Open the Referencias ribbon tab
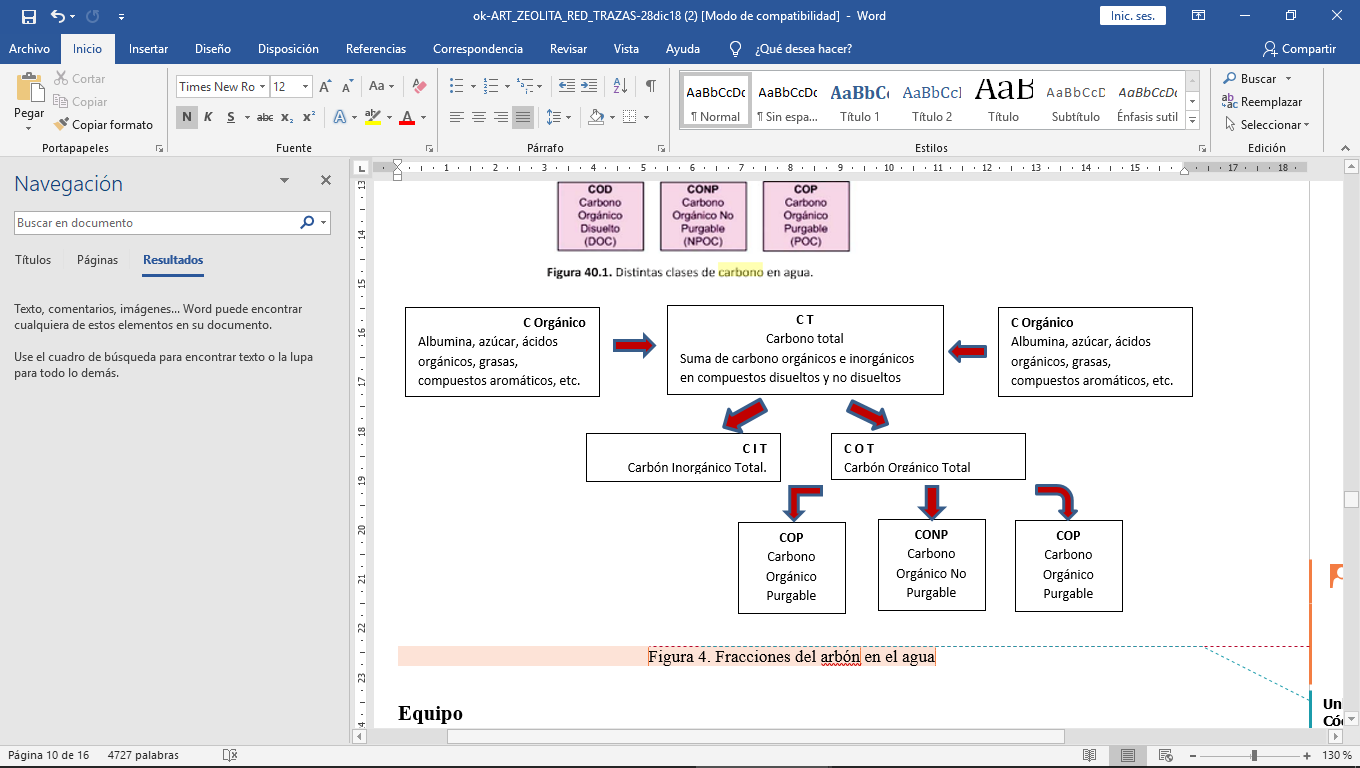The width and height of the screenshot is (1360, 768). (375, 49)
